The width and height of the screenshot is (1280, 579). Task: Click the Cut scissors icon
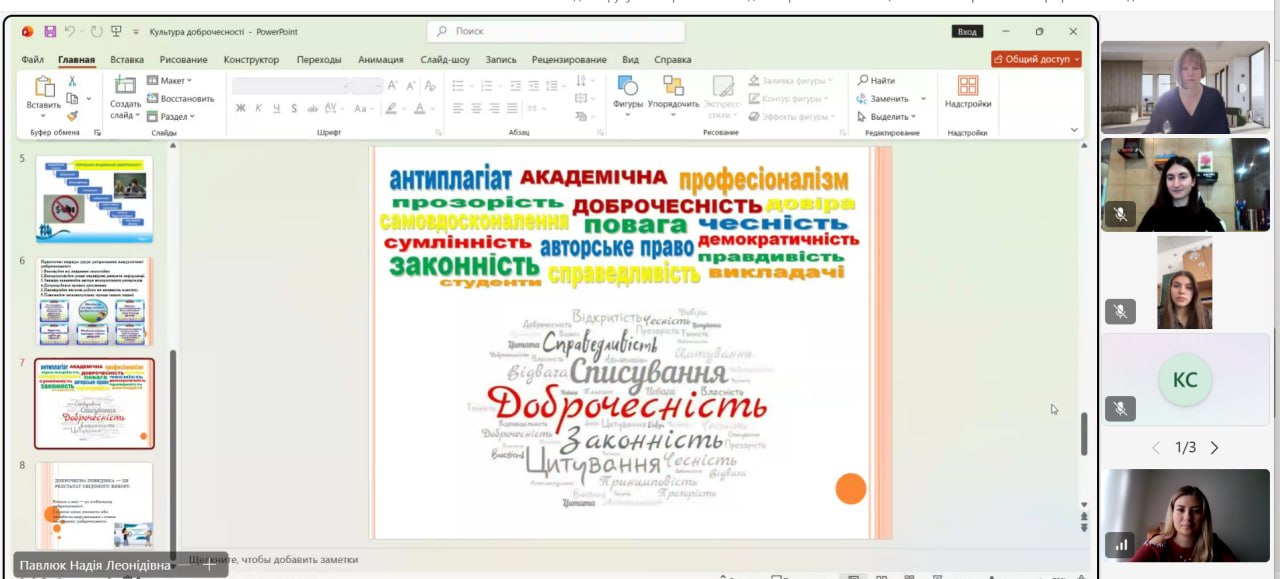pos(72,82)
